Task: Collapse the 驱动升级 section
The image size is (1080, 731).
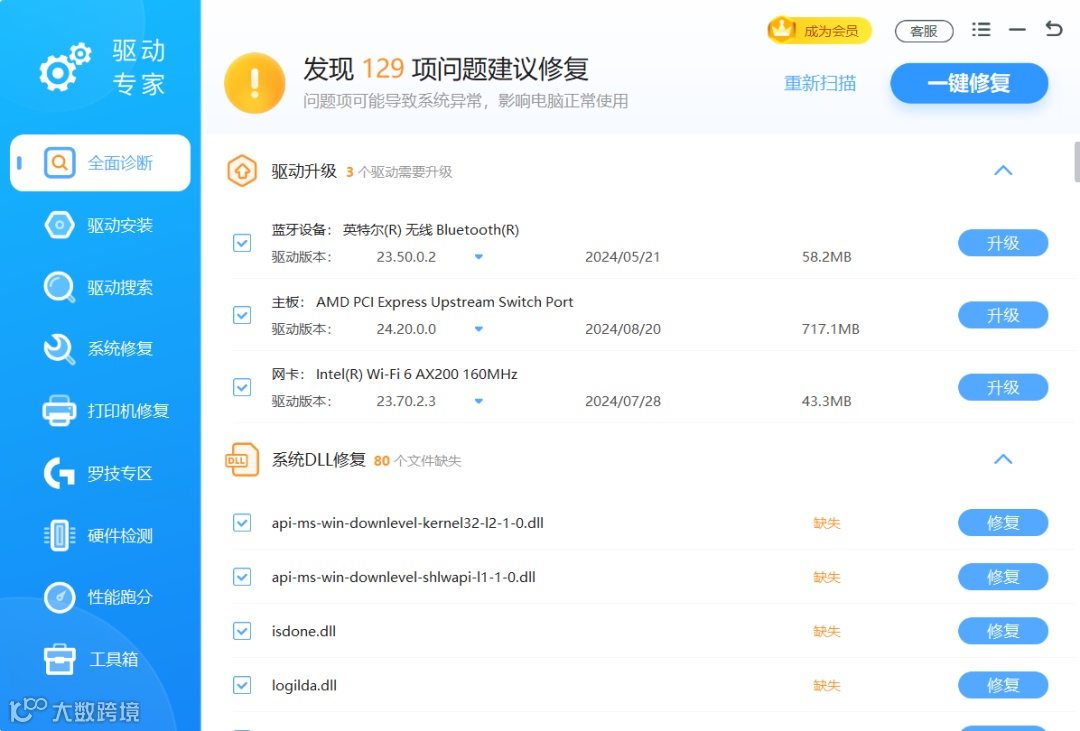Action: (x=1003, y=170)
